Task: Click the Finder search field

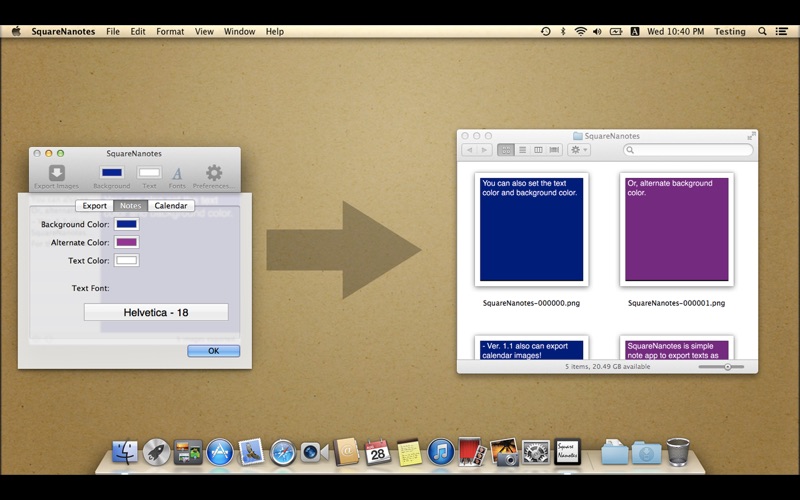Action: 688,150
